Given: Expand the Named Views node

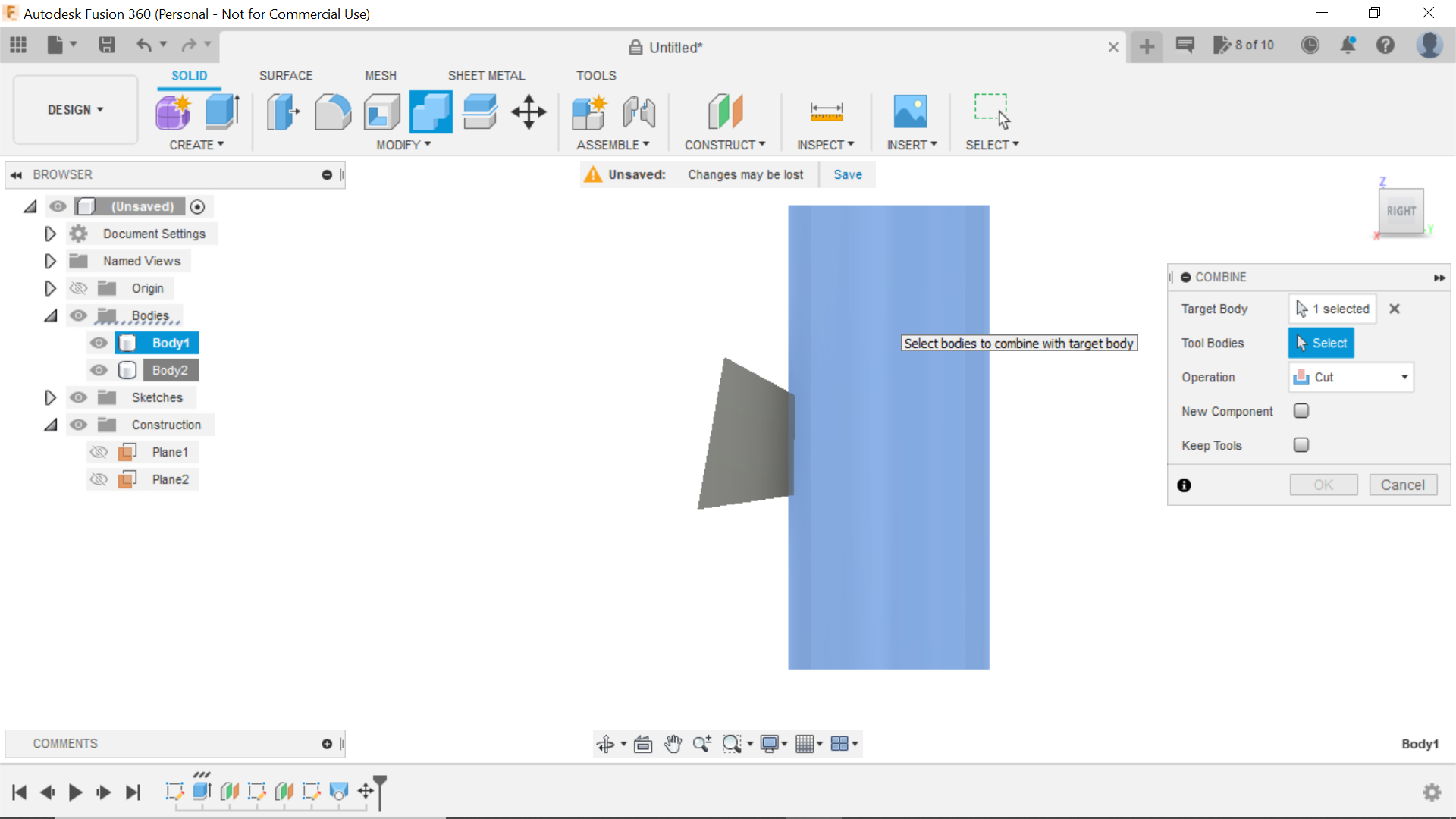Looking at the screenshot, I should tap(50, 261).
